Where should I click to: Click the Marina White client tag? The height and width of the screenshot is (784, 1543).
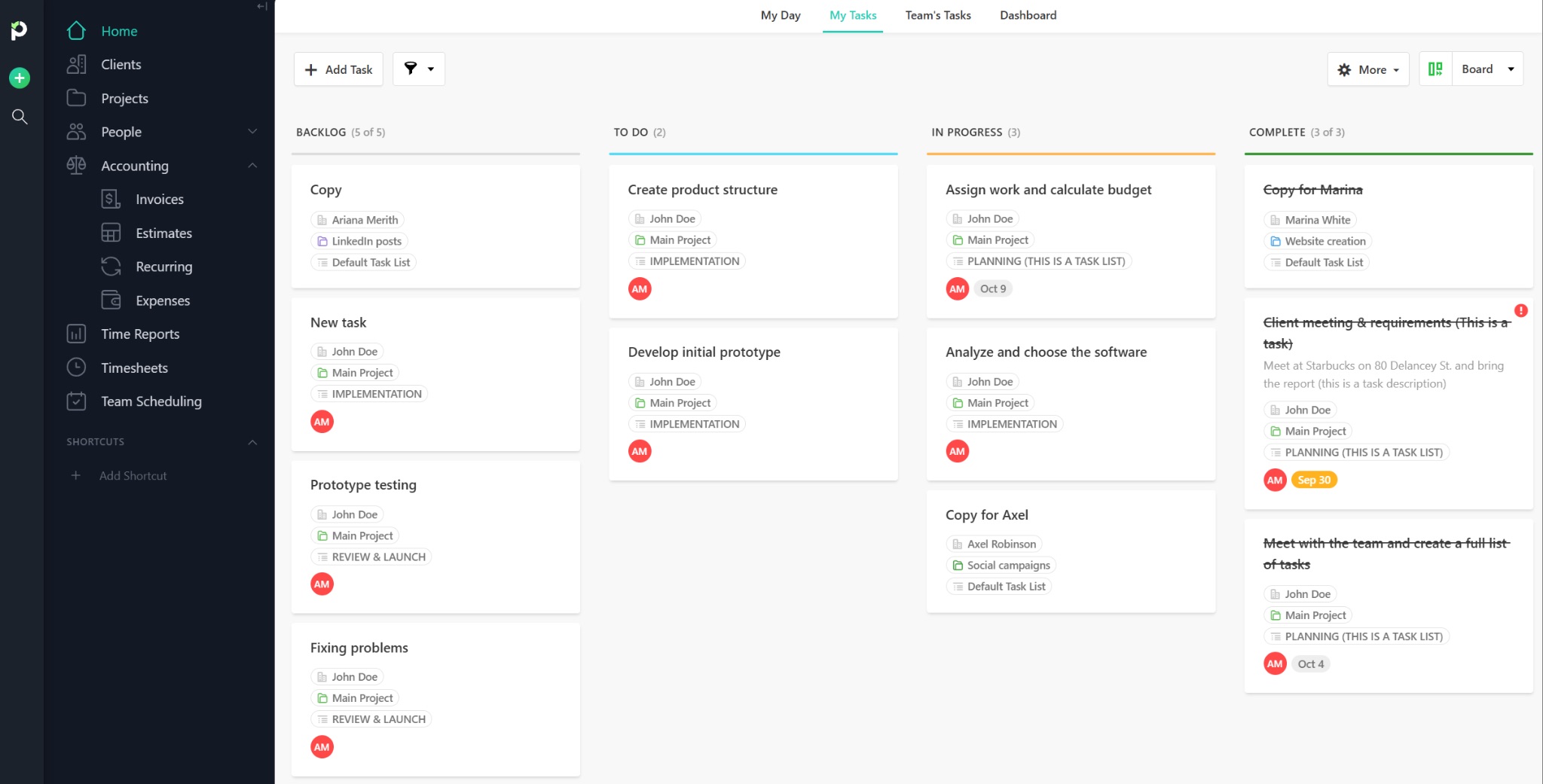(1310, 220)
